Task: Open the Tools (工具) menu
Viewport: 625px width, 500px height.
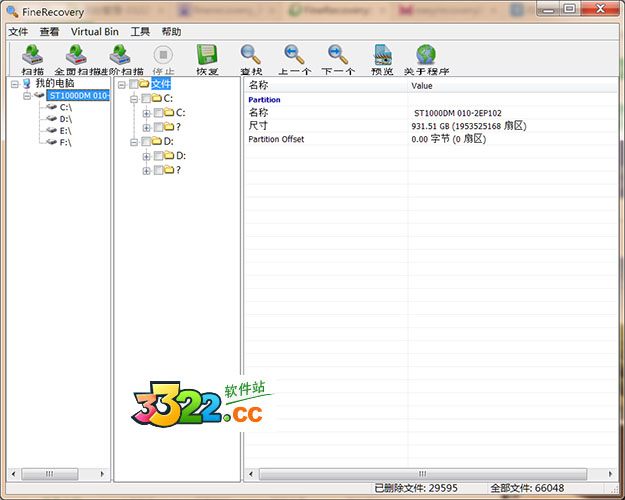Action: pyautogui.click(x=140, y=31)
